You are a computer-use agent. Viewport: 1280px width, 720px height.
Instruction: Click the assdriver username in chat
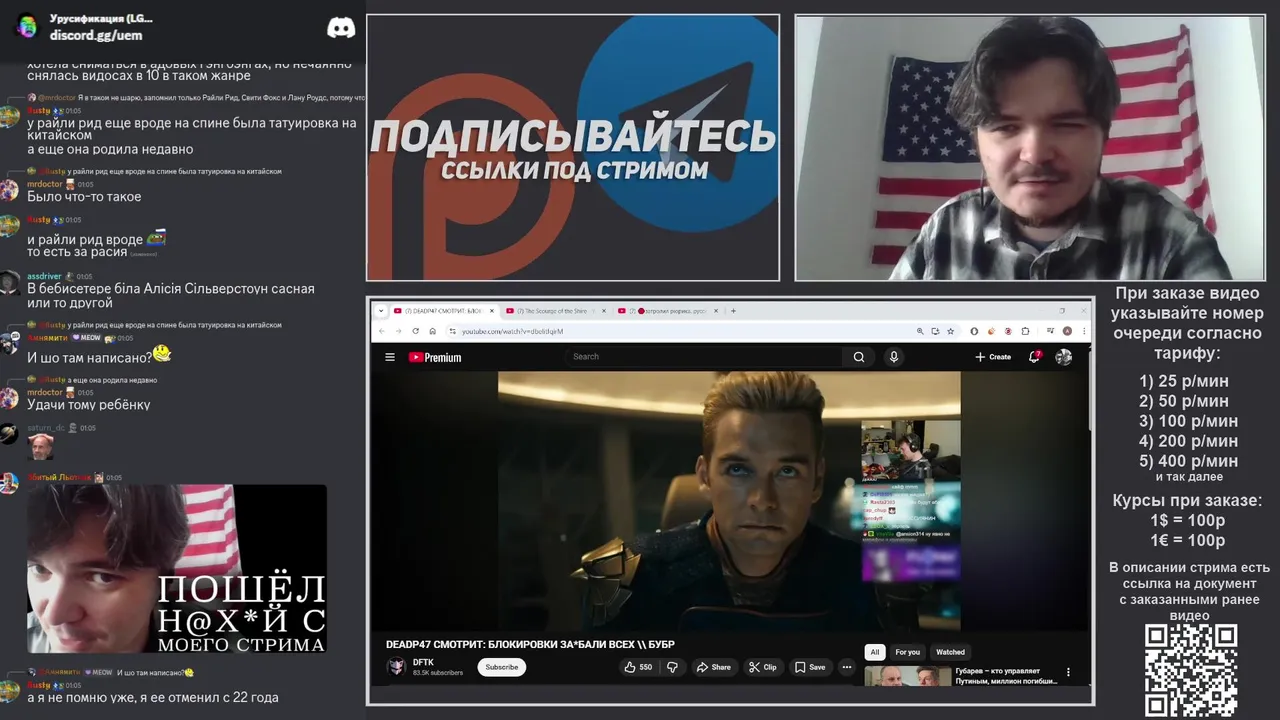tap(44, 276)
